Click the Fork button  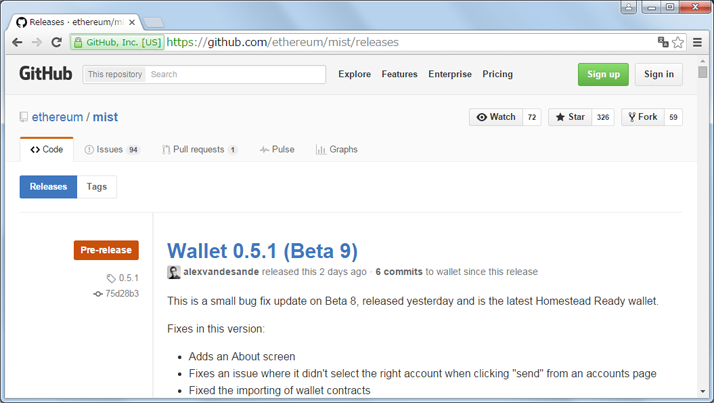point(643,117)
